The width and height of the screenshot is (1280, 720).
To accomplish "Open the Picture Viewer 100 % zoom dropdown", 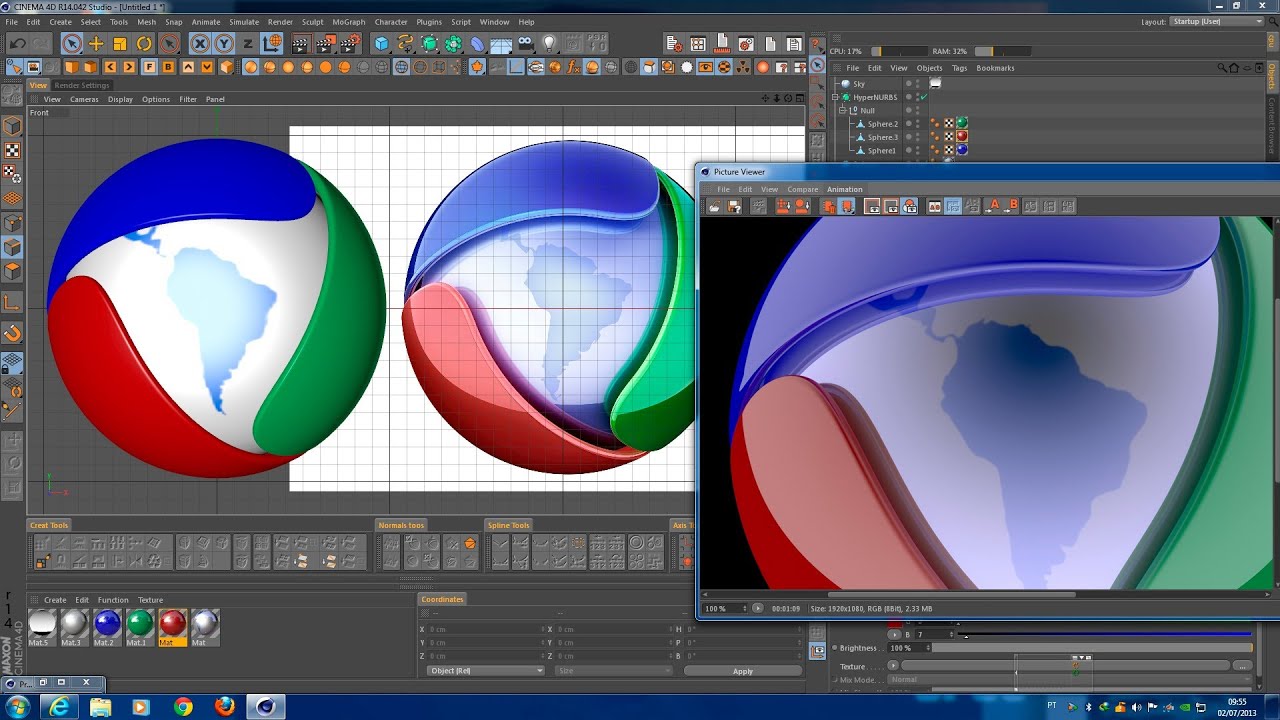I will pos(726,608).
